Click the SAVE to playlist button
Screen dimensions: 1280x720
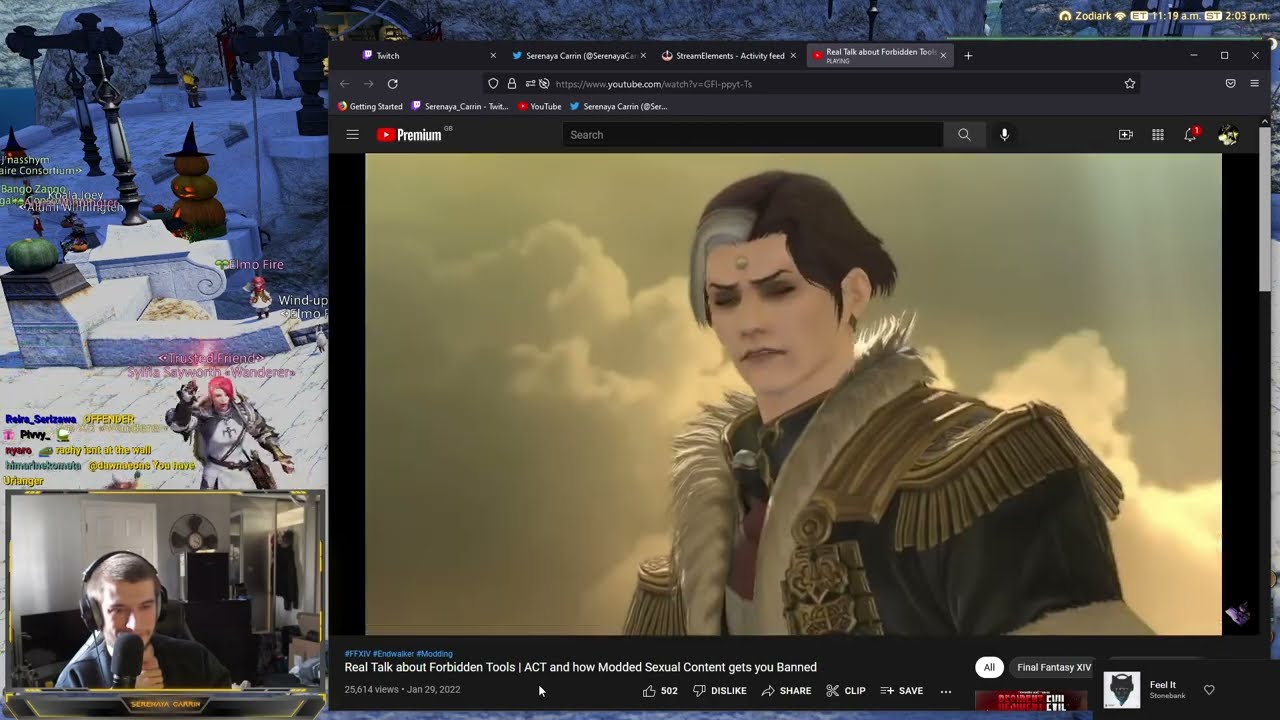(x=901, y=691)
